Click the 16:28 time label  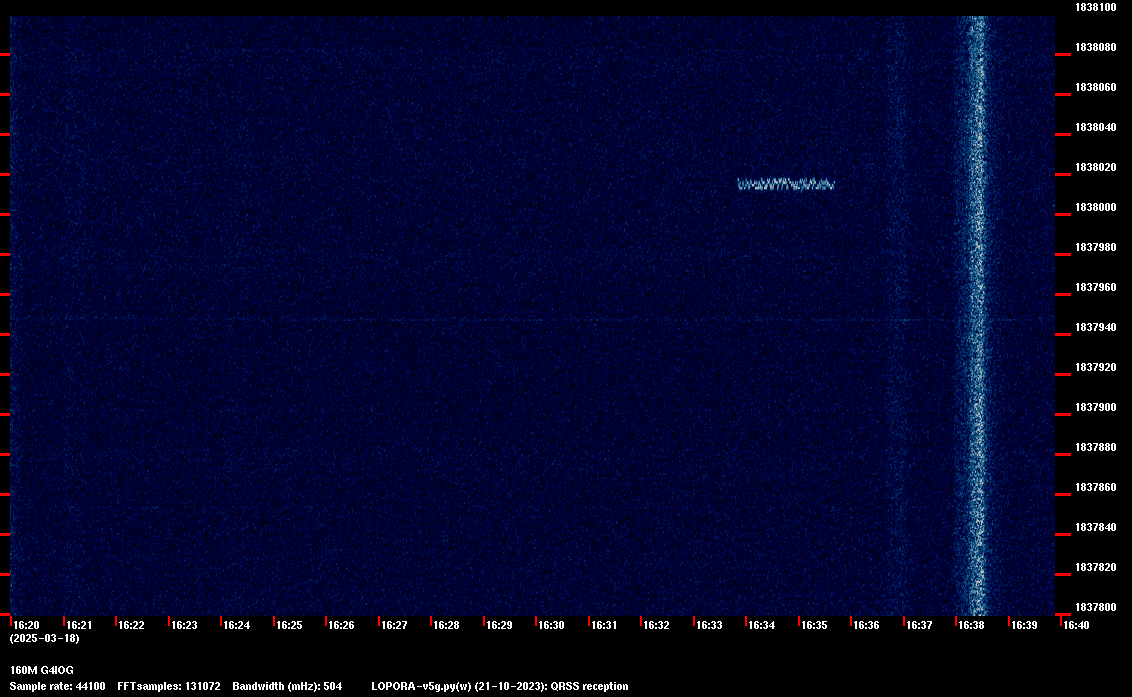tap(446, 625)
